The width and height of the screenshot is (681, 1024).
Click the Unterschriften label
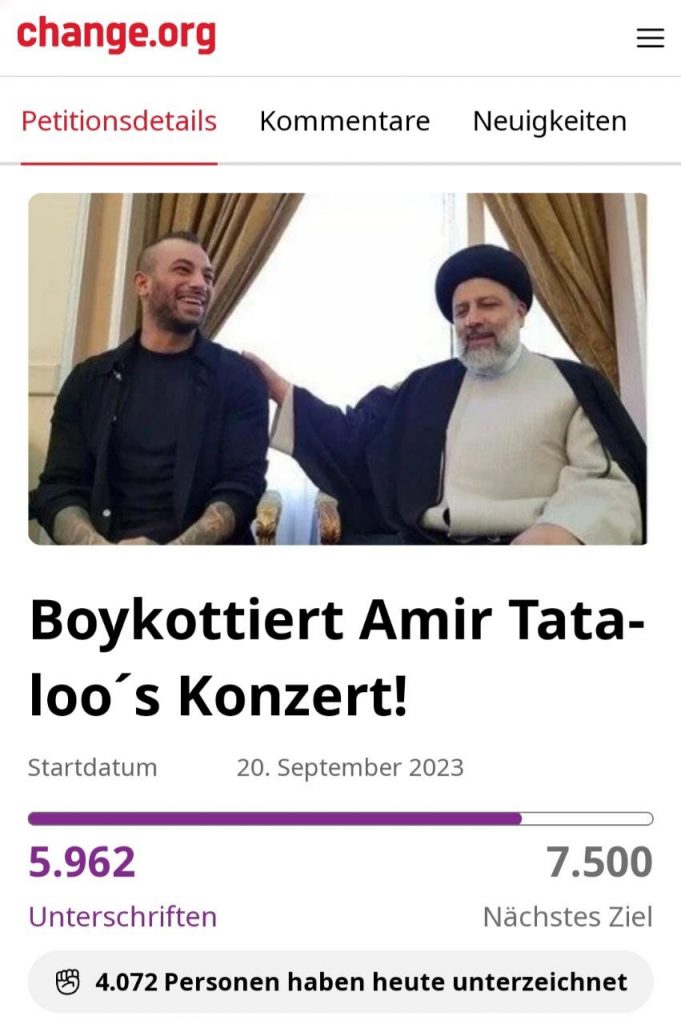(x=123, y=917)
